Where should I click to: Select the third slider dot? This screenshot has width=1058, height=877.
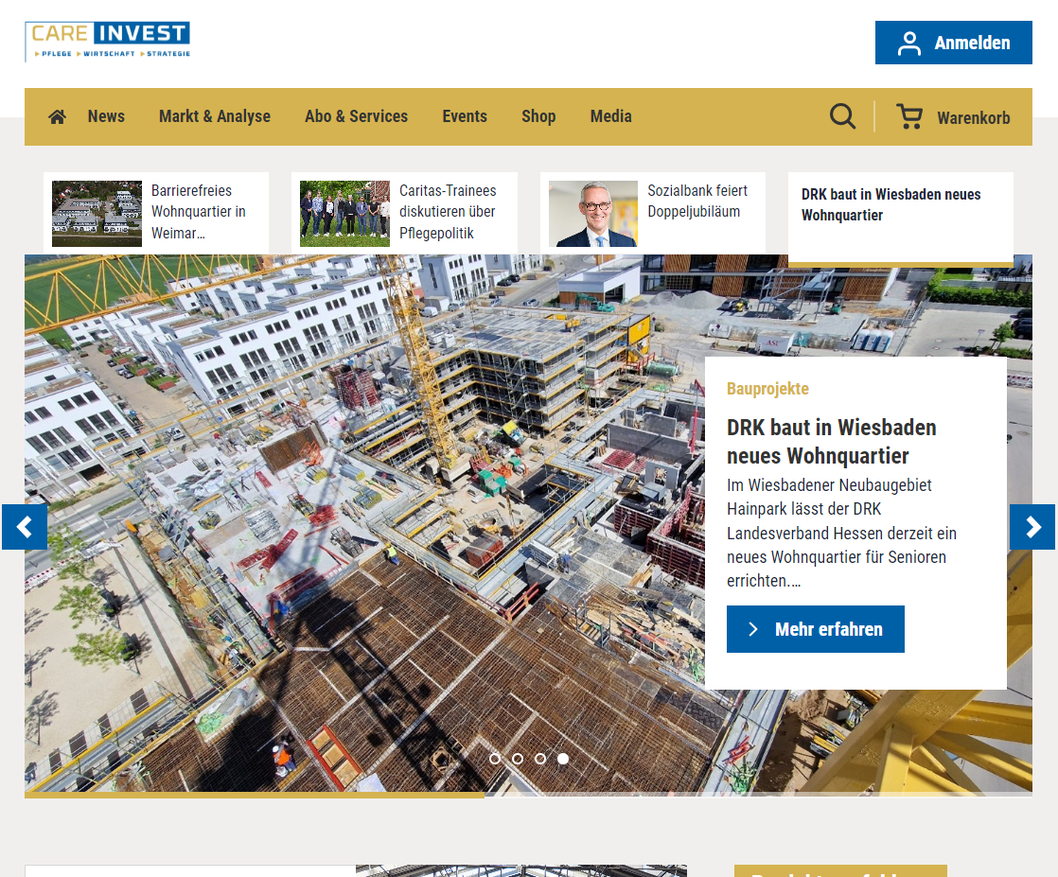pos(540,758)
